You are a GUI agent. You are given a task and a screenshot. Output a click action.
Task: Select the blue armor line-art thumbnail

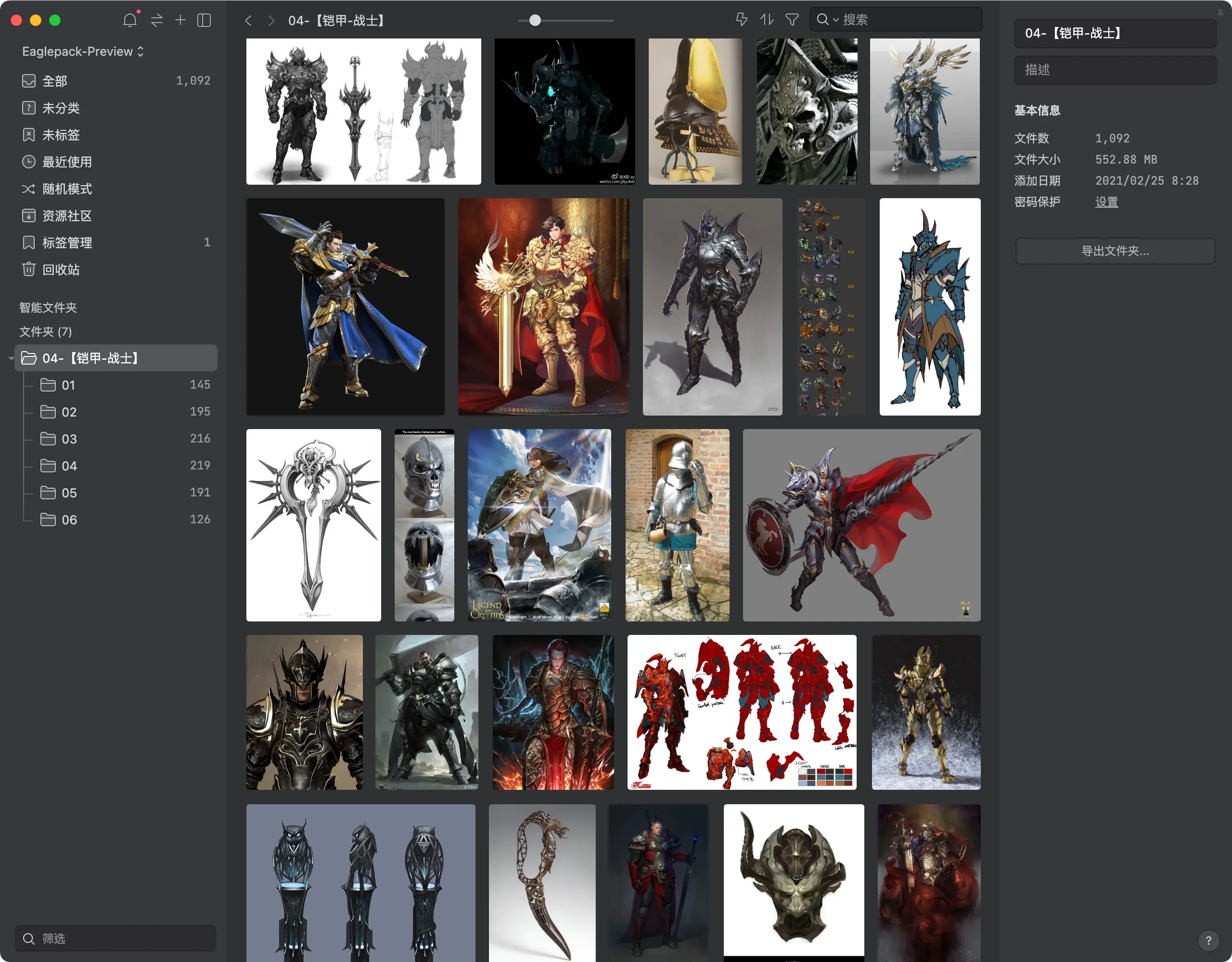(930, 307)
